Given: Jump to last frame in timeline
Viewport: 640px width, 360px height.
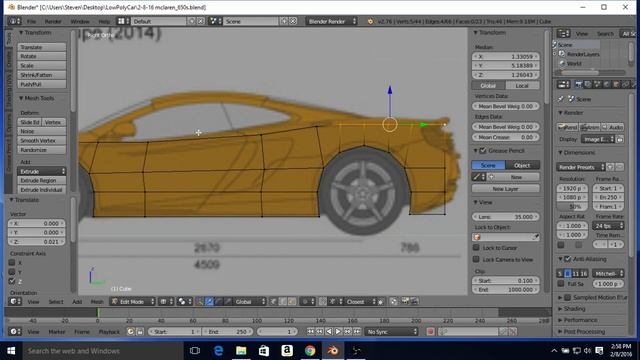Looking at the screenshot, I should [x=357, y=332].
